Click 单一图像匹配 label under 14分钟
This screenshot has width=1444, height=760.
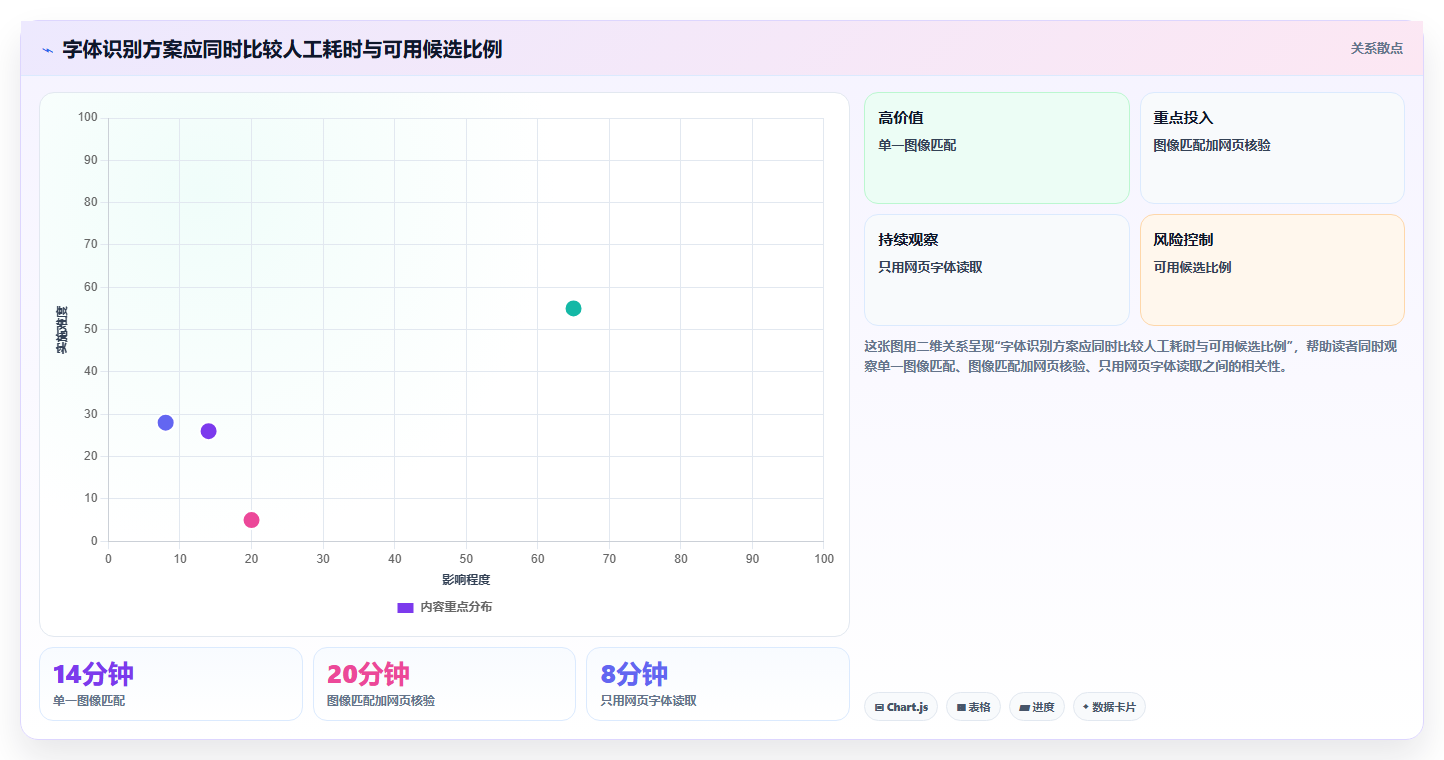click(89, 701)
